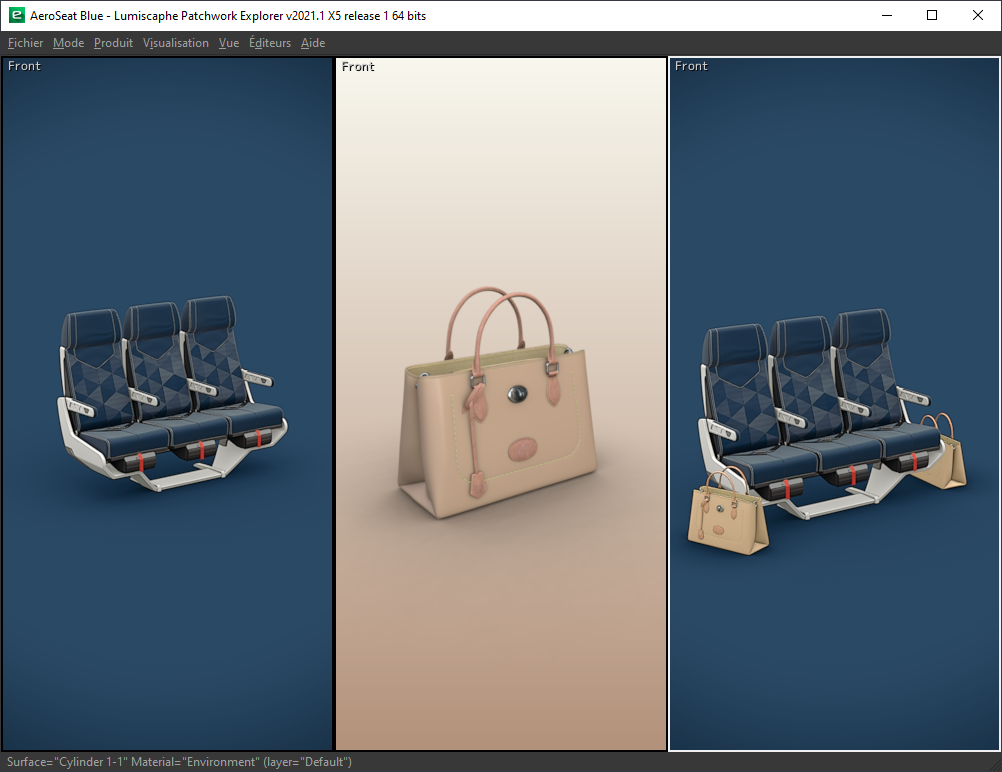
Task: Click the green Patchwork Explorer app icon
Action: coord(16,15)
